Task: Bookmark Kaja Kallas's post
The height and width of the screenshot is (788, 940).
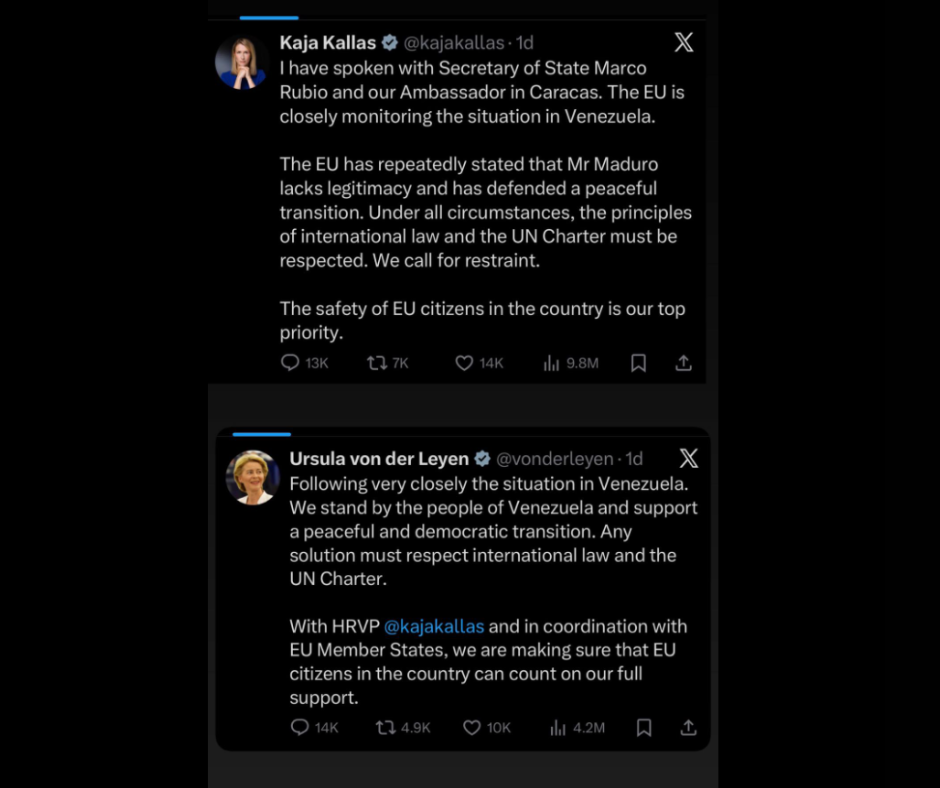Action: tap(638, 363)
